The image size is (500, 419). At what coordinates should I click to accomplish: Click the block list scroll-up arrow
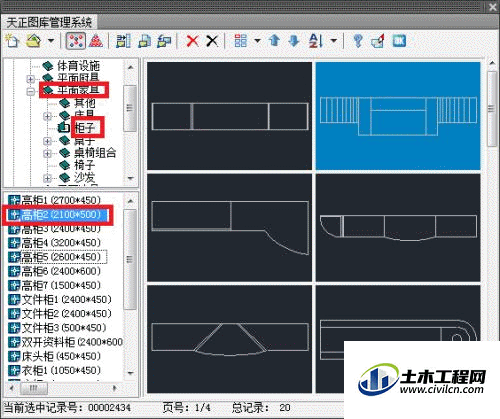pyautogui.click(x=130, y=201)
